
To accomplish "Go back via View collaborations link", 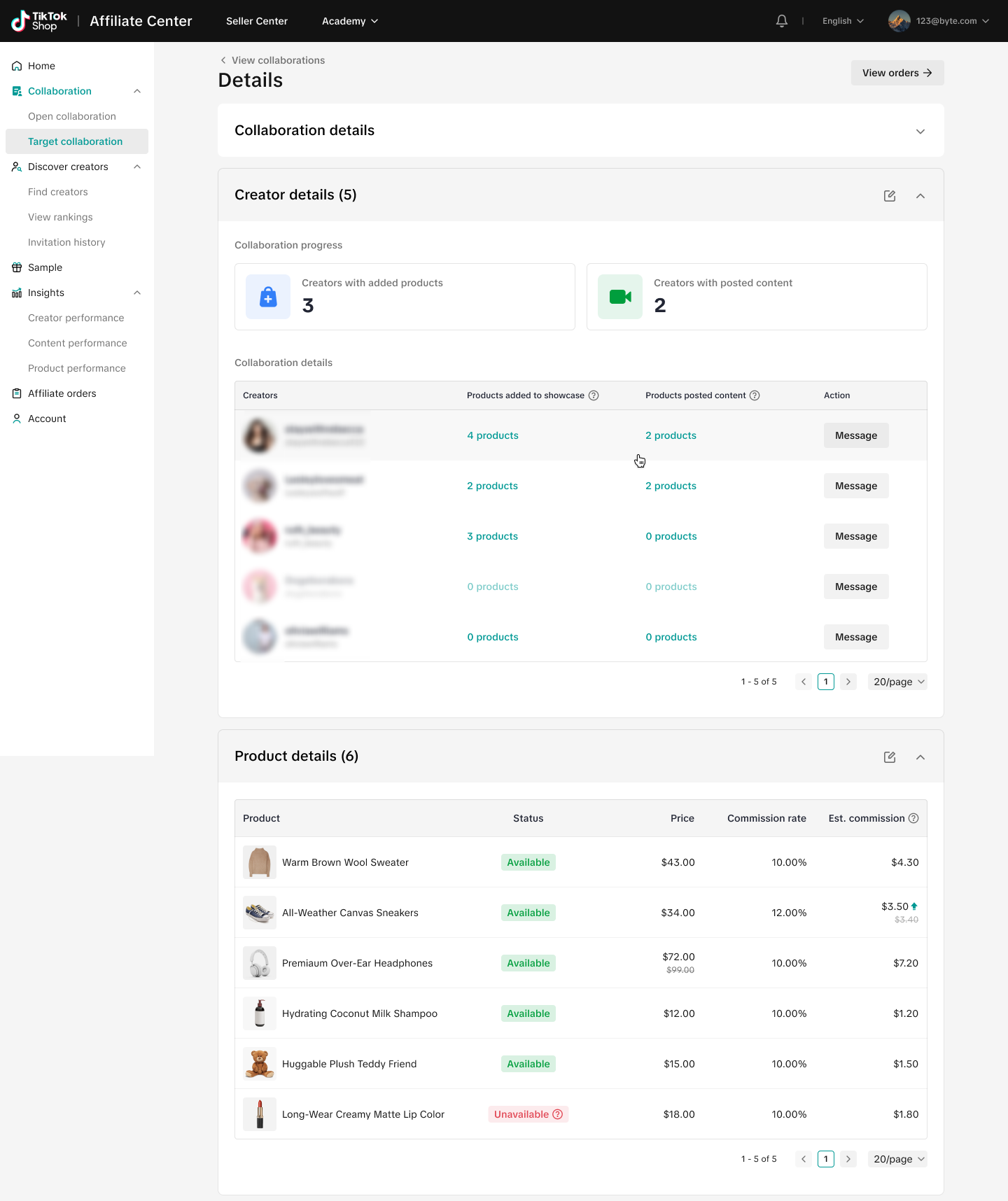I will click(272, 60).
